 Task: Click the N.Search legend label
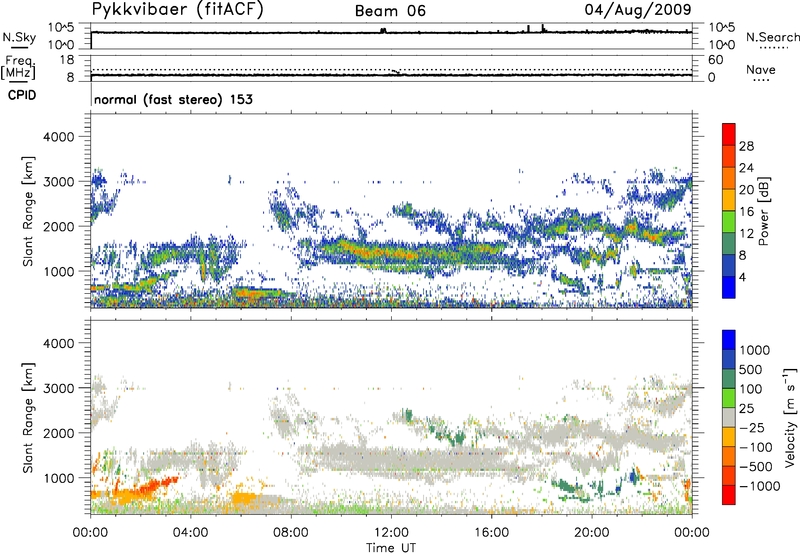[x=772, y=37]
